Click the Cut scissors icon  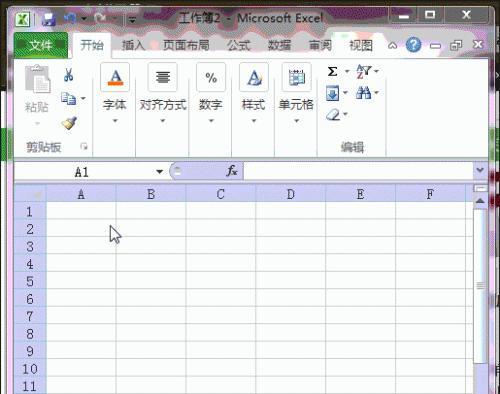point(69,75)
